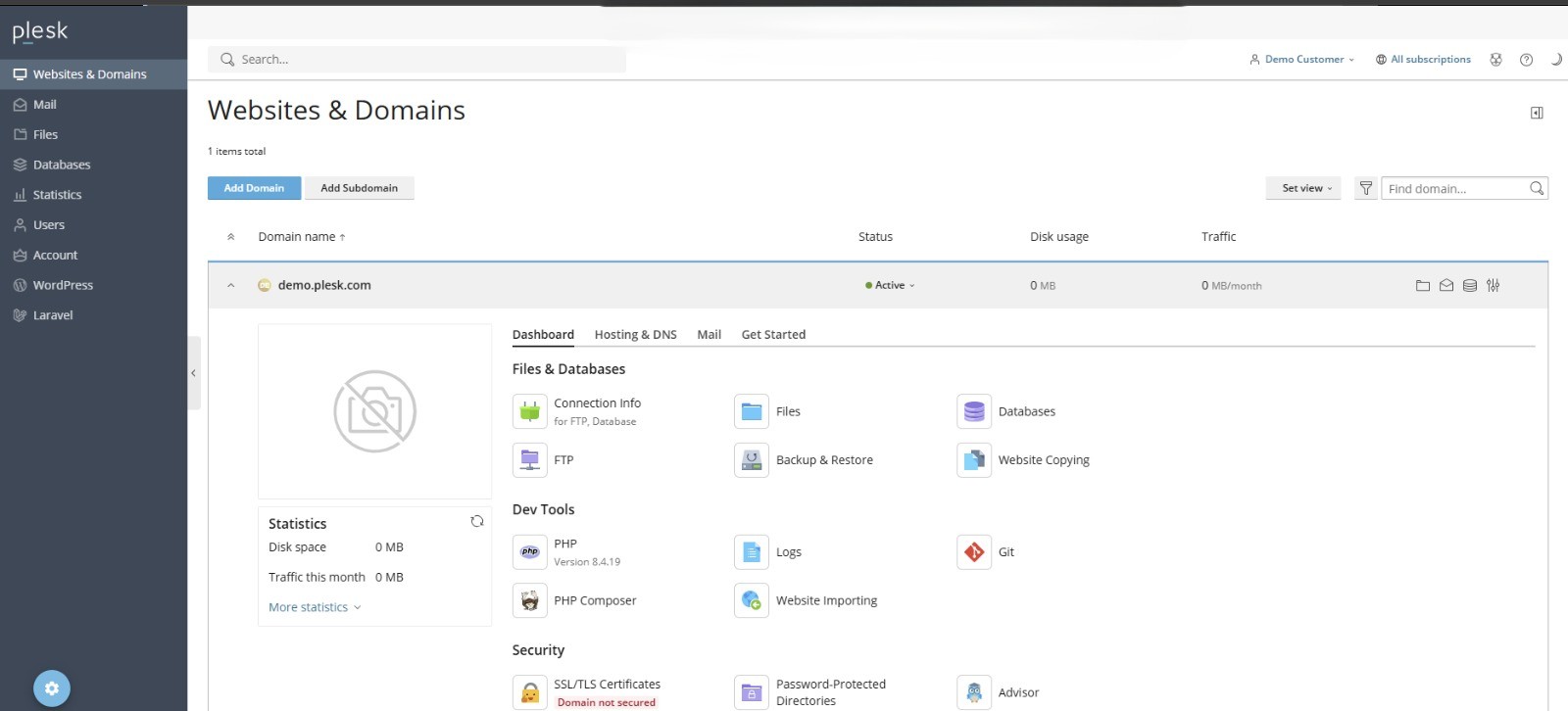
Task: Go to Websites & Domains in sidebar
Action: 93,74
